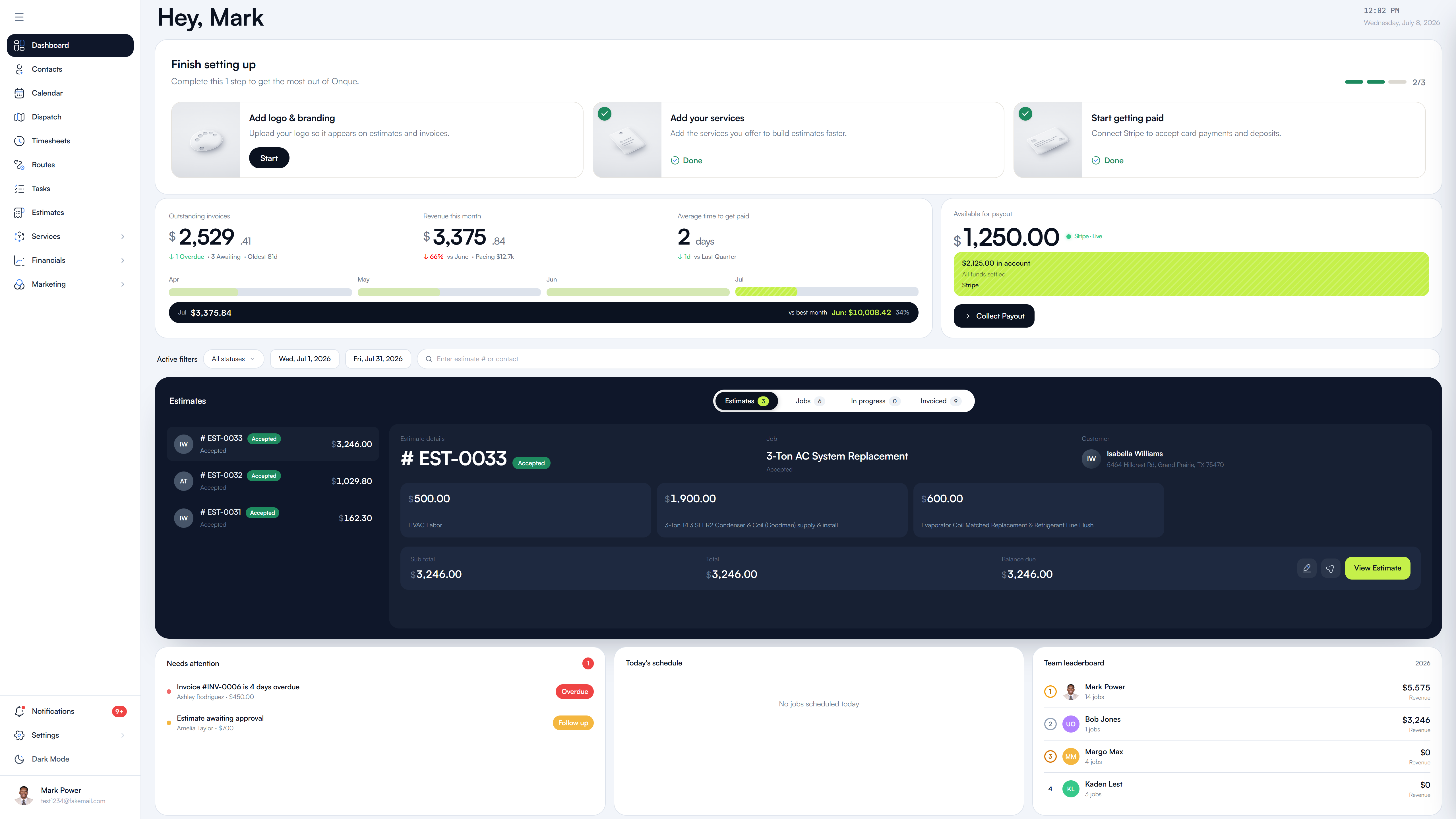
Task: Click Mark Power's profile avatar in sidebar
Action: (23, 795)
